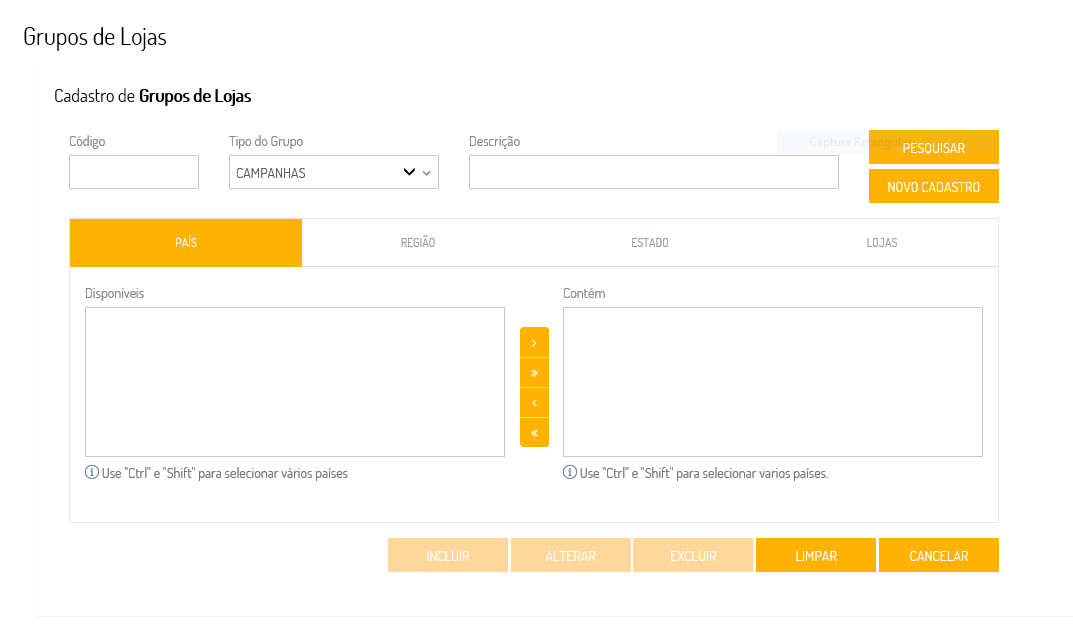This screenshot has height=636, width=1073.
Task: Focus the Código input field
Action: pyautogui.click(x=134, y=172)
